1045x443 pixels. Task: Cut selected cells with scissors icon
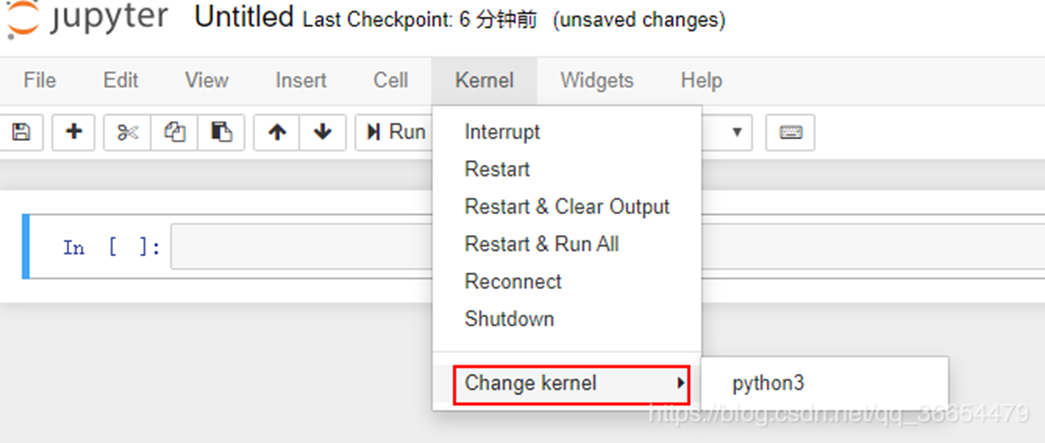coord(127,133)
